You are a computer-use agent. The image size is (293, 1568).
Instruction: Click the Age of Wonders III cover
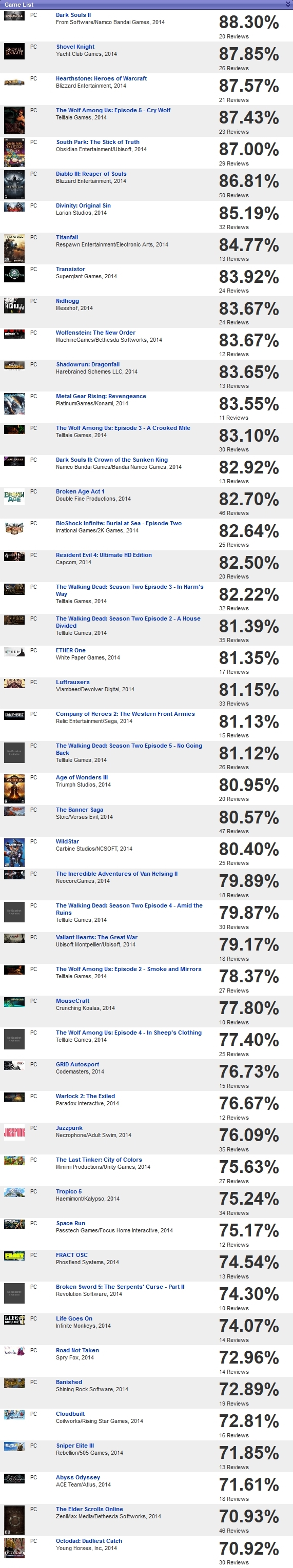tap(14, 789)
